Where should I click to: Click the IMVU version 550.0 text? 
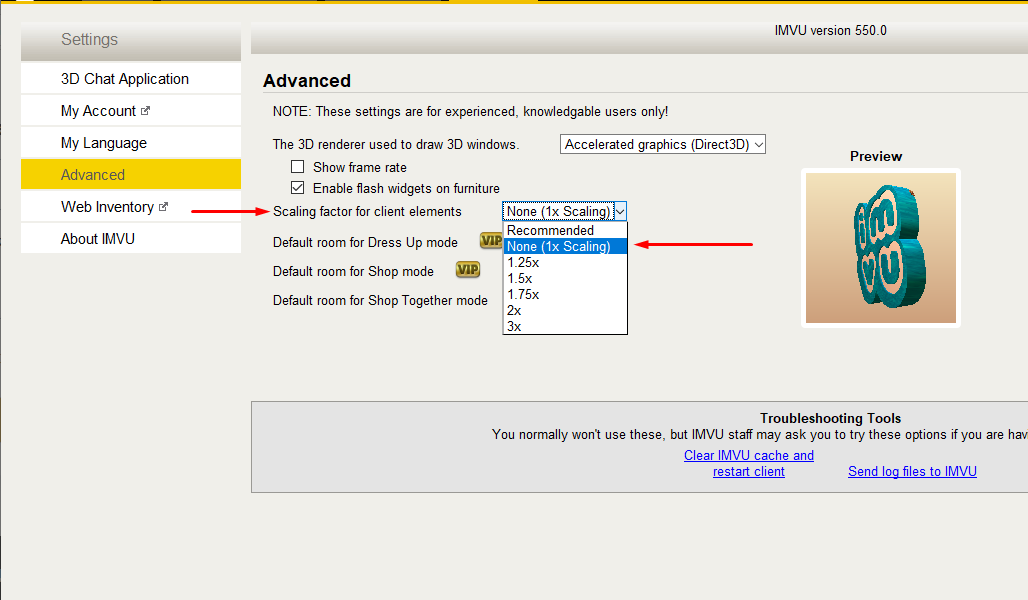click(x=830, y=31)
